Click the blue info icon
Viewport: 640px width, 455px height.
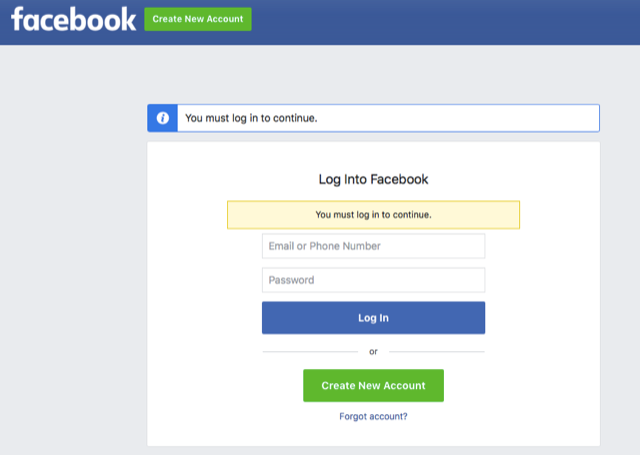(163, 118)
